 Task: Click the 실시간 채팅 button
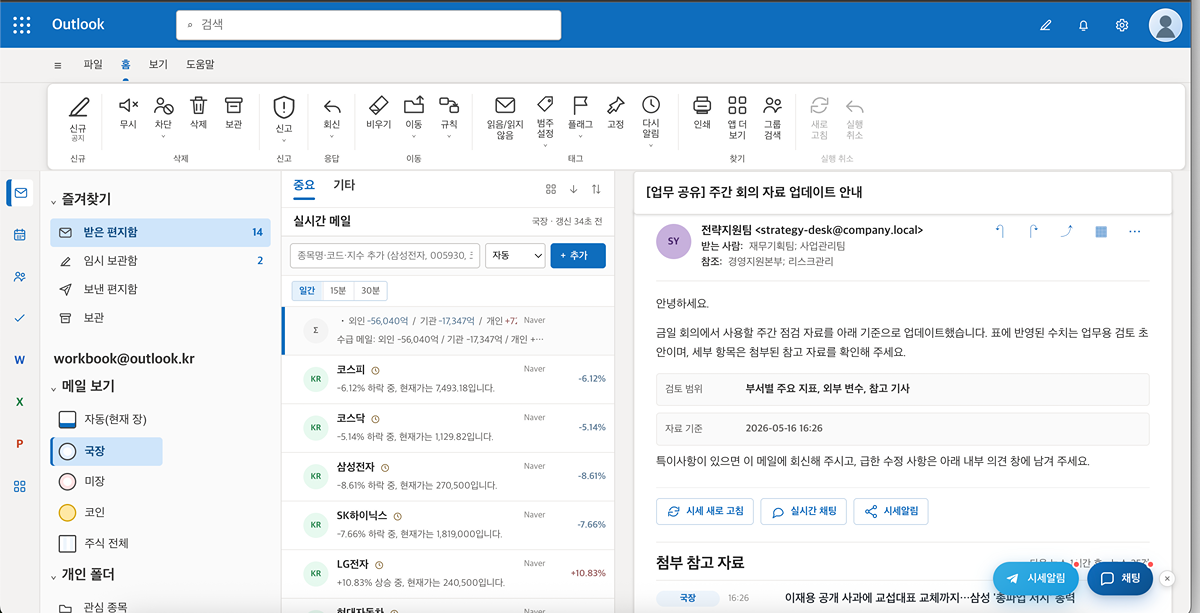804,511
